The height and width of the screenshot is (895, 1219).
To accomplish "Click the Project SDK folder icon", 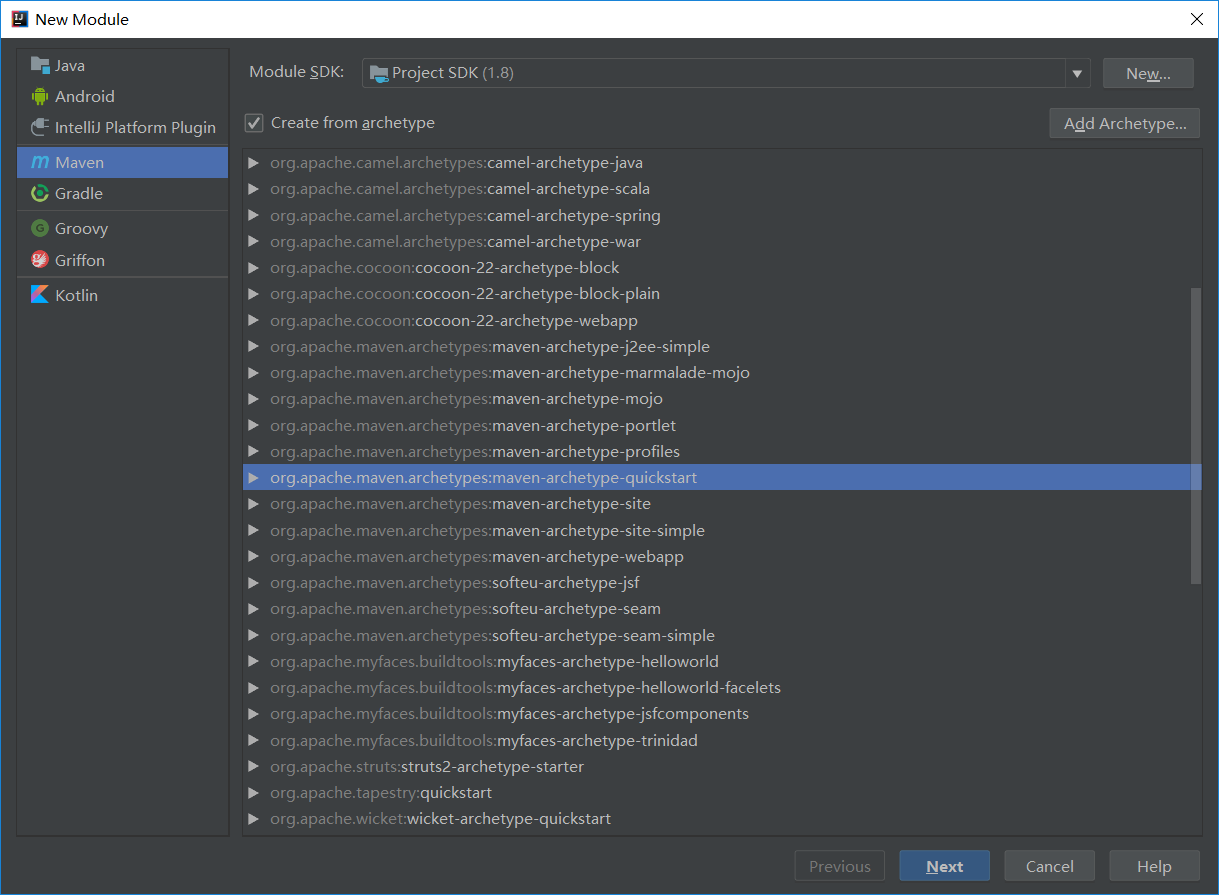I will [x=379, y=73].
